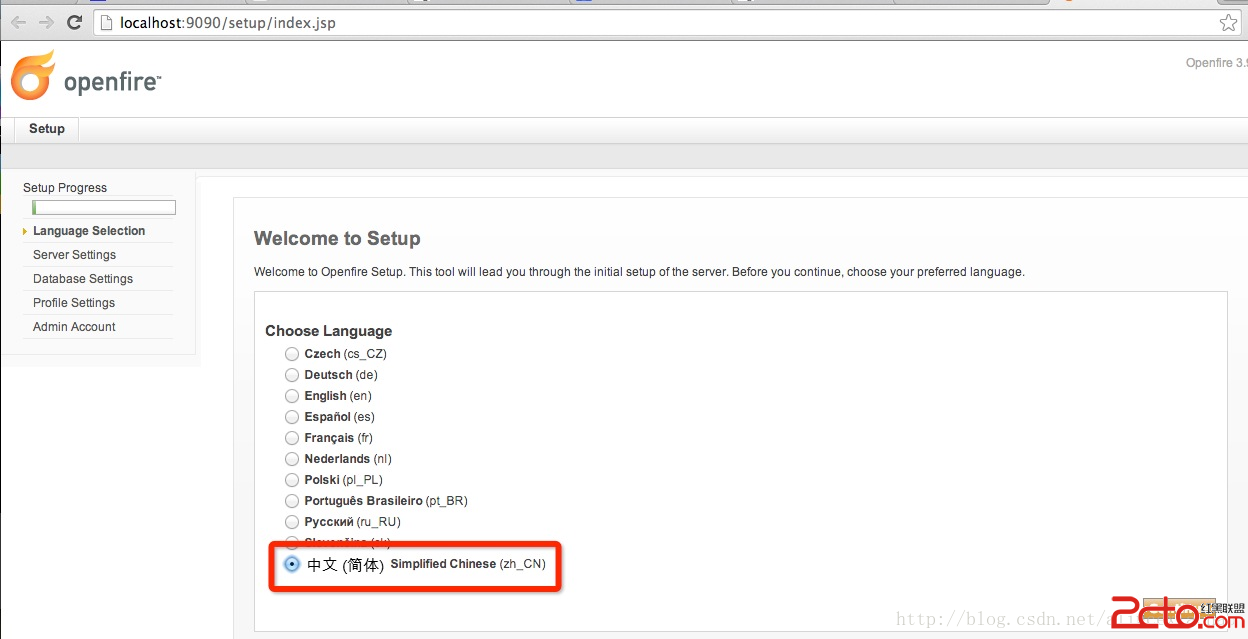Select the Русский (ru_RU) radio button
This screenshot has width=1248, height=639.
(x=292, y=522)
